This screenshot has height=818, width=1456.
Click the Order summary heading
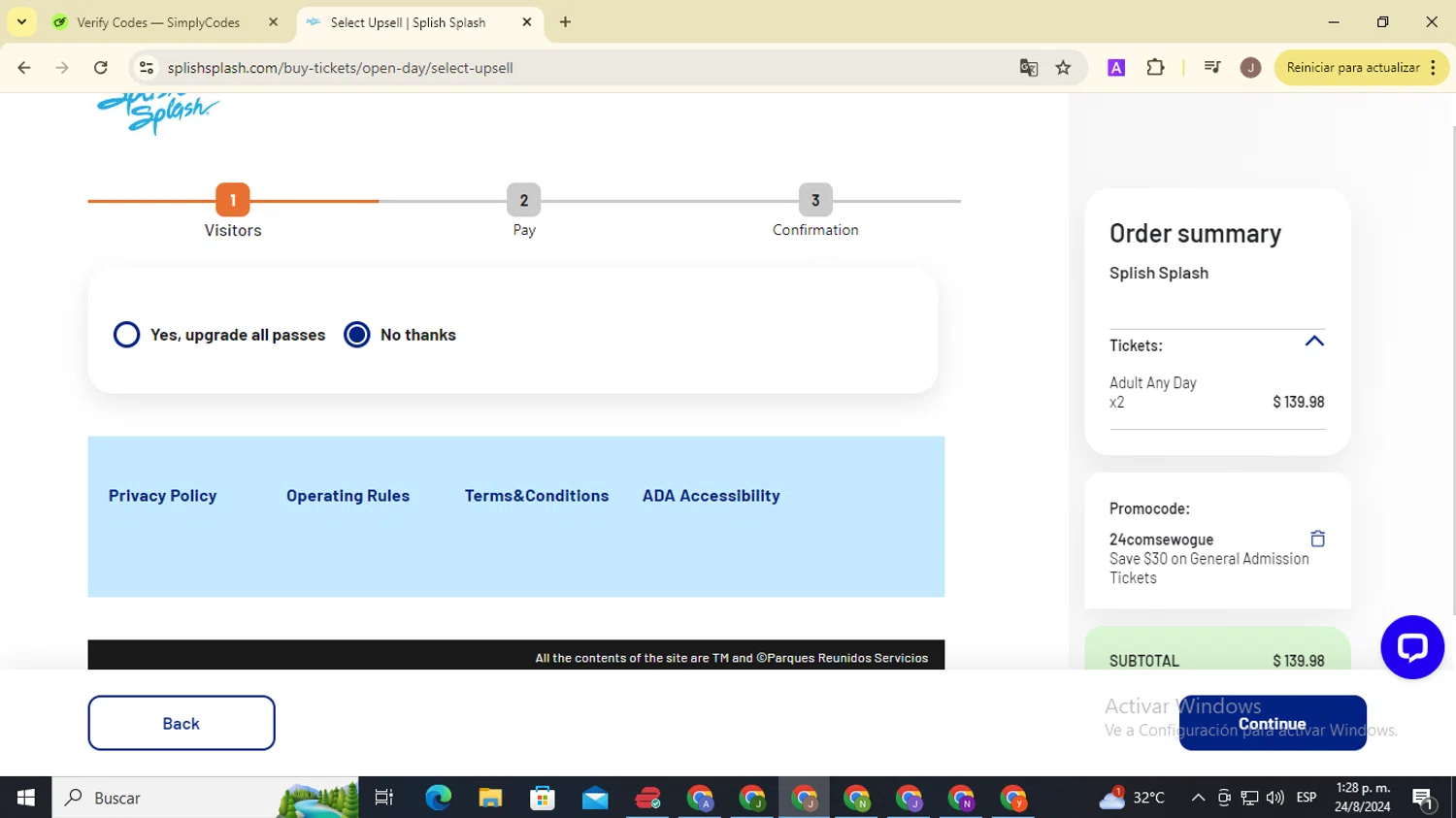click(1196, 234)
